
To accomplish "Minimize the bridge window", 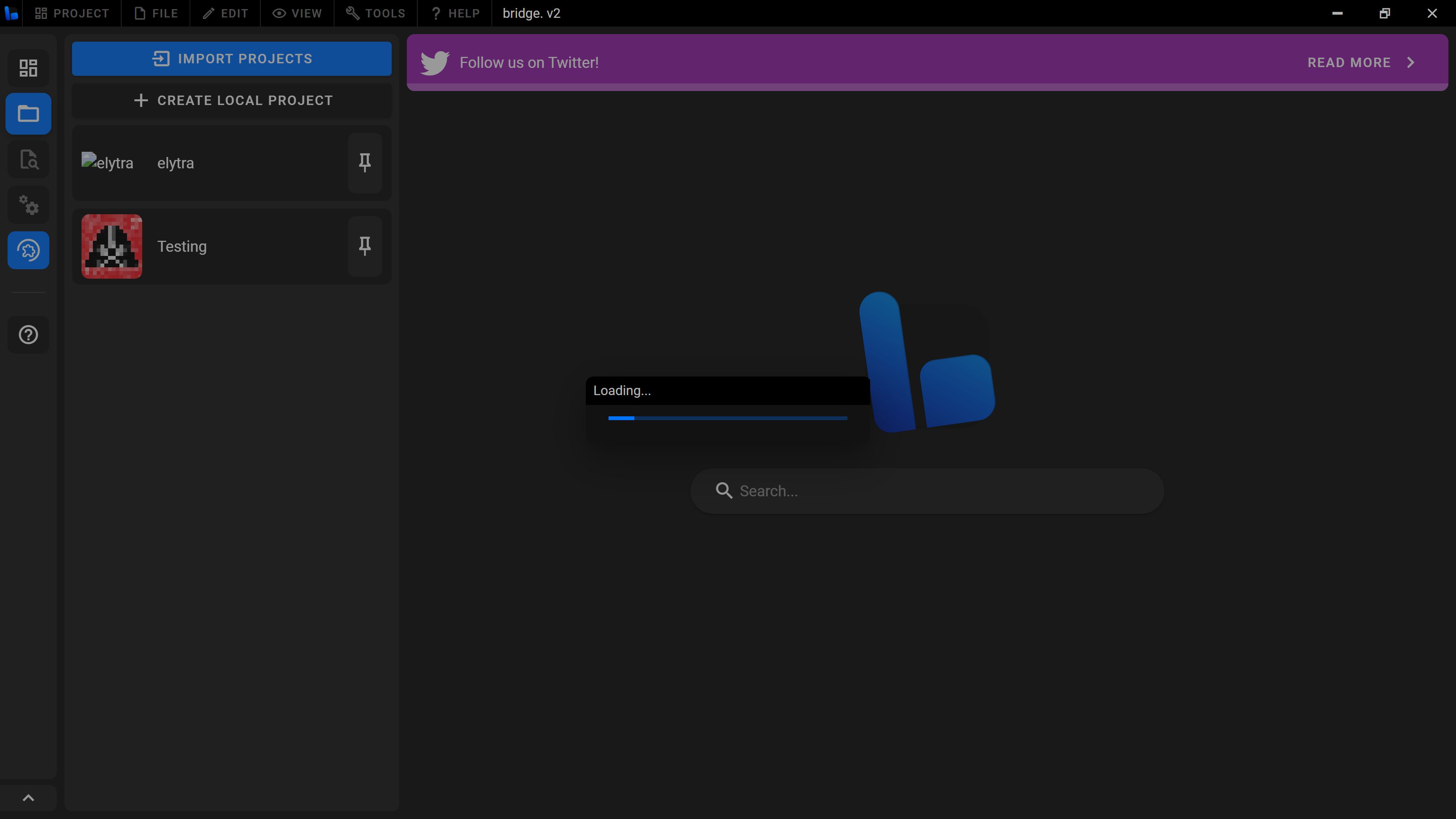I will pyautogui.click(x=1337, y=13).
